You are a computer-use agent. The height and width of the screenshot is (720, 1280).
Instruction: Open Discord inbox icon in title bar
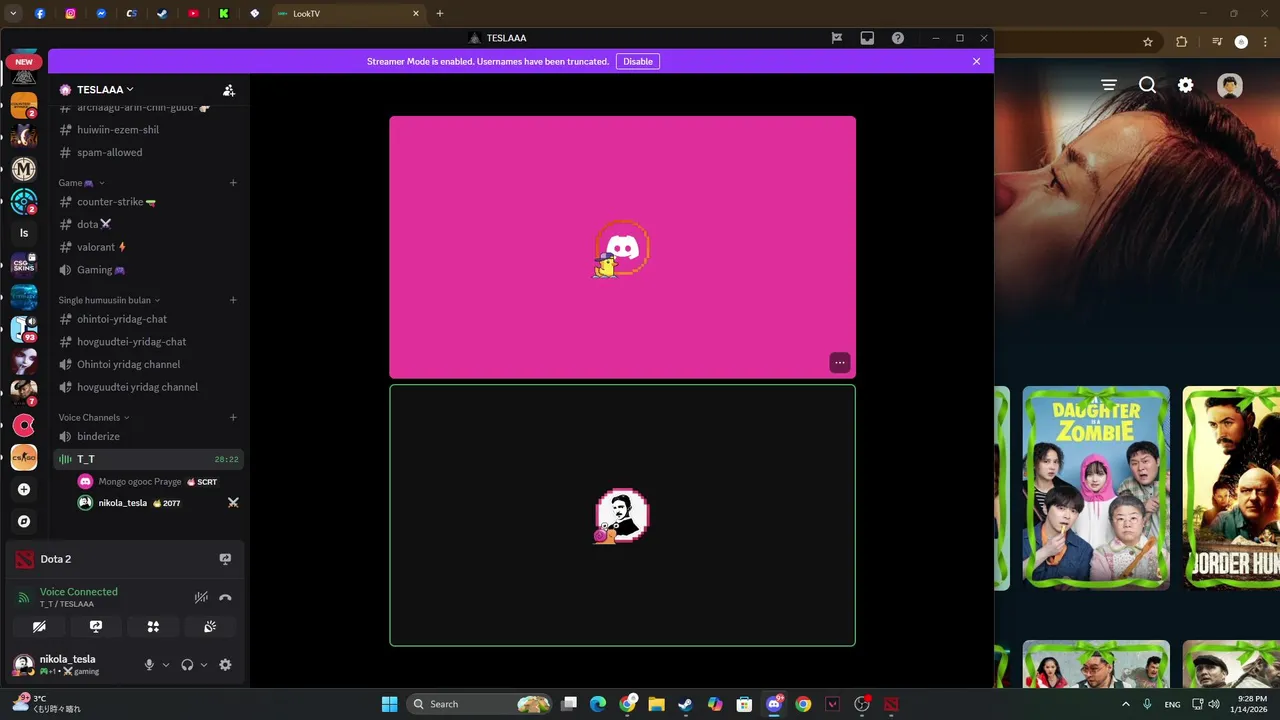(867, 38)
